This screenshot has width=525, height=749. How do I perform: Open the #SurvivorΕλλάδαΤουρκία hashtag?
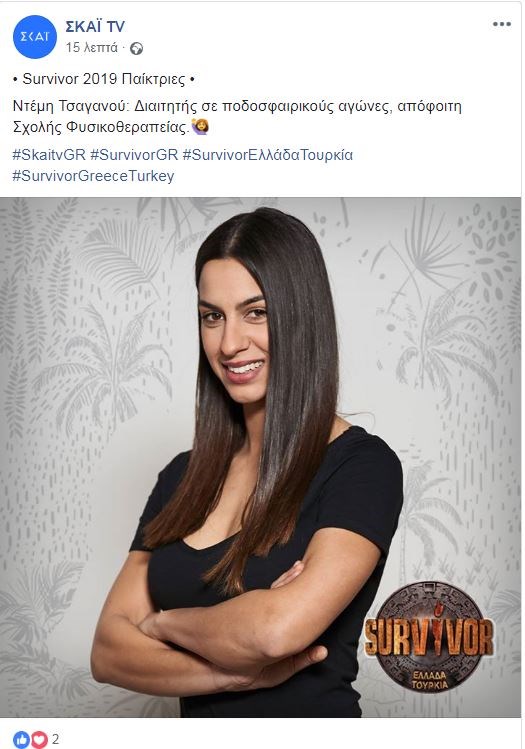coord(268,155)
